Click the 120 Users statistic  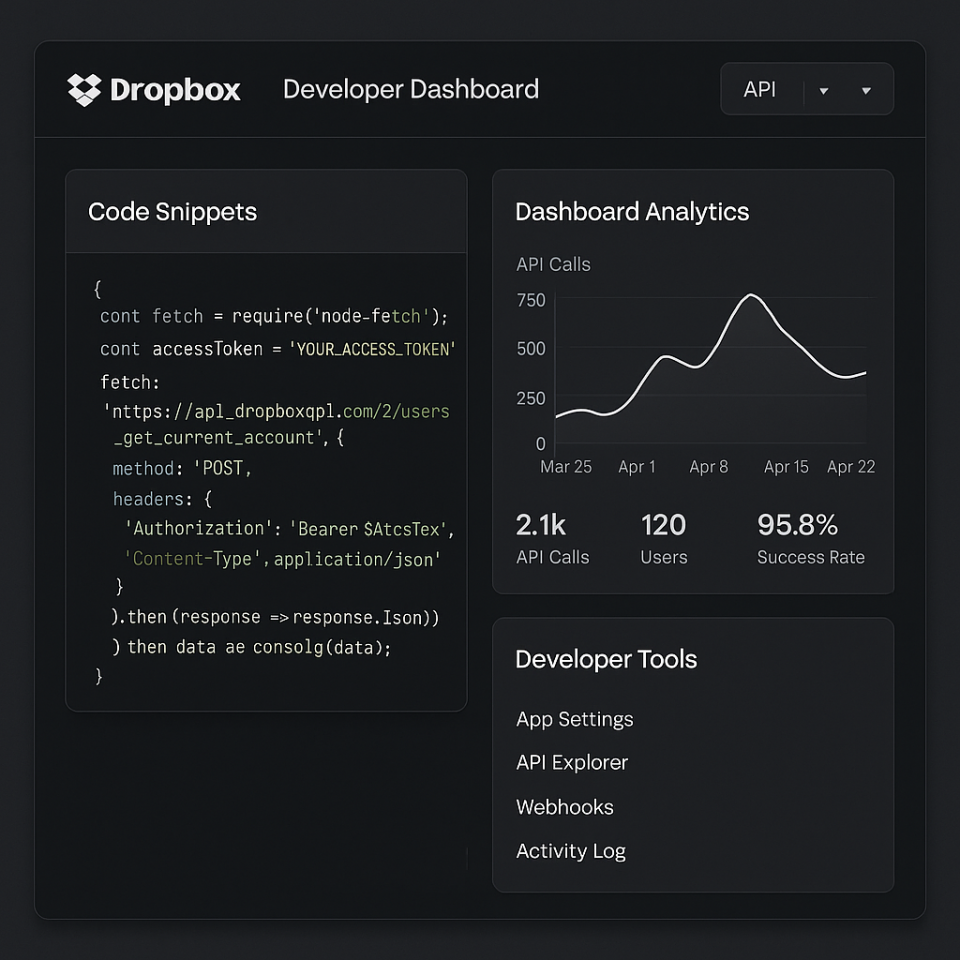tap(663, 538)
